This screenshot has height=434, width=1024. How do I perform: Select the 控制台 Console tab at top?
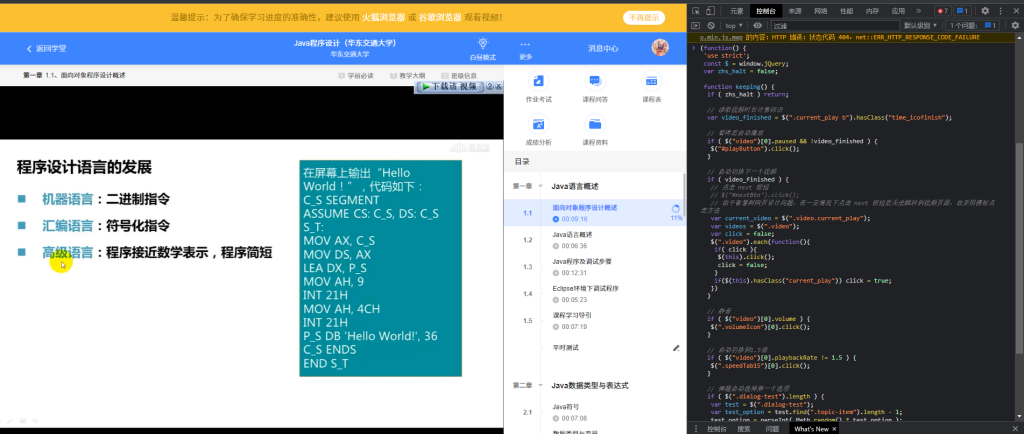point(766,10)
